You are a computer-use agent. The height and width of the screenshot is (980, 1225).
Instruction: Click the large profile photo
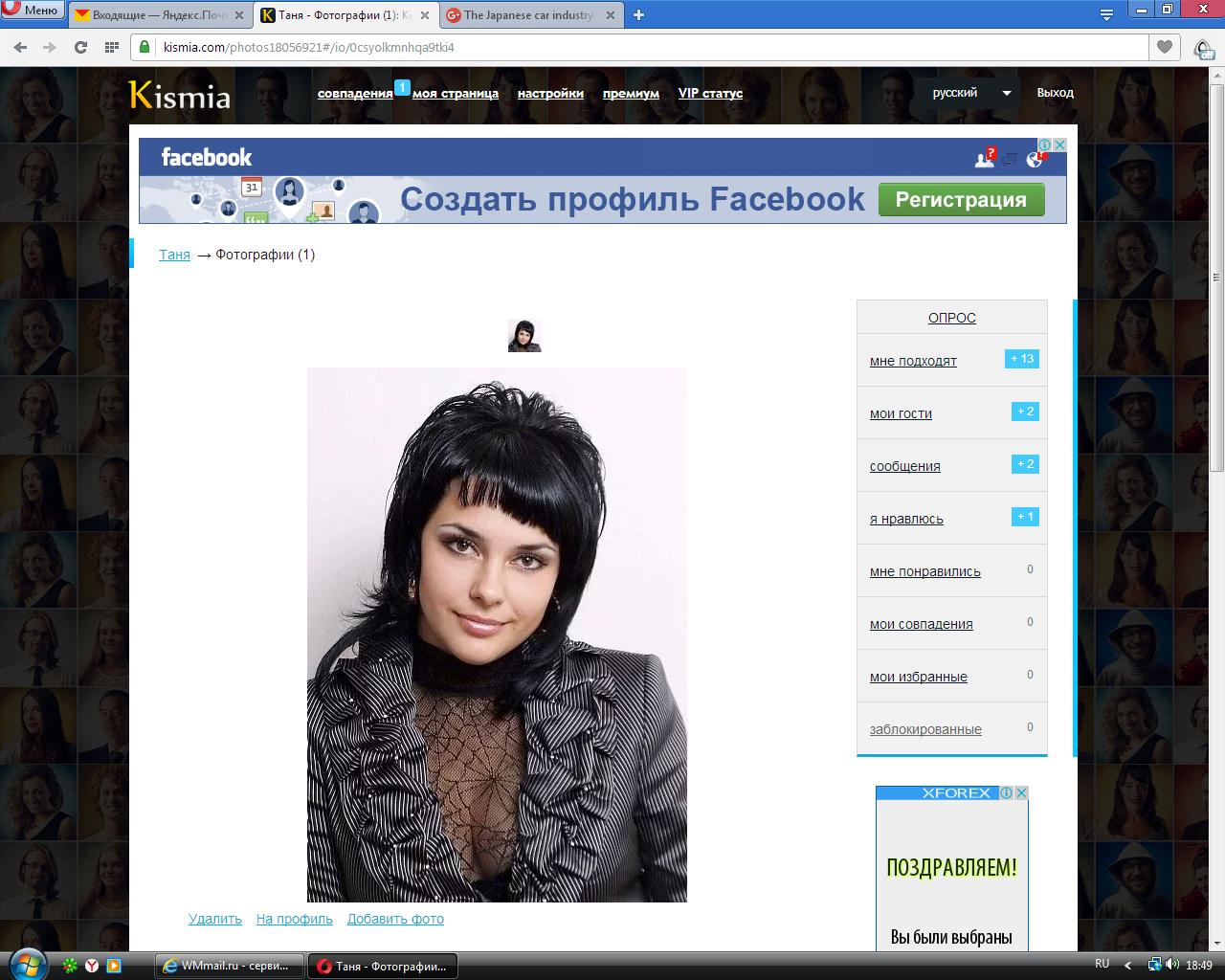pos(497,635)
